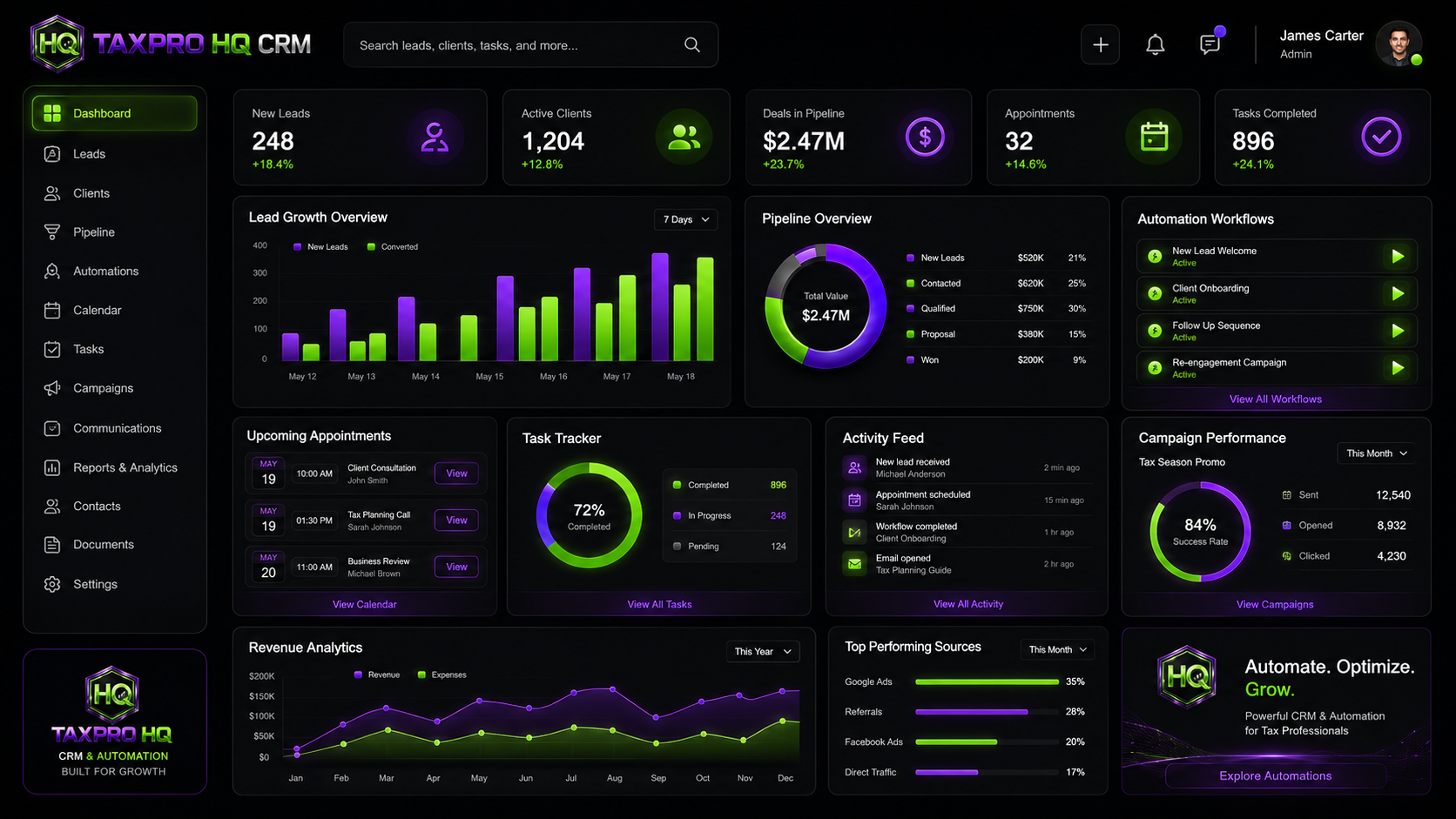The height and width of the screenshot is (819, 1456).
Task: Click the Active Clients people icon
Action: (x=684, y=138)
